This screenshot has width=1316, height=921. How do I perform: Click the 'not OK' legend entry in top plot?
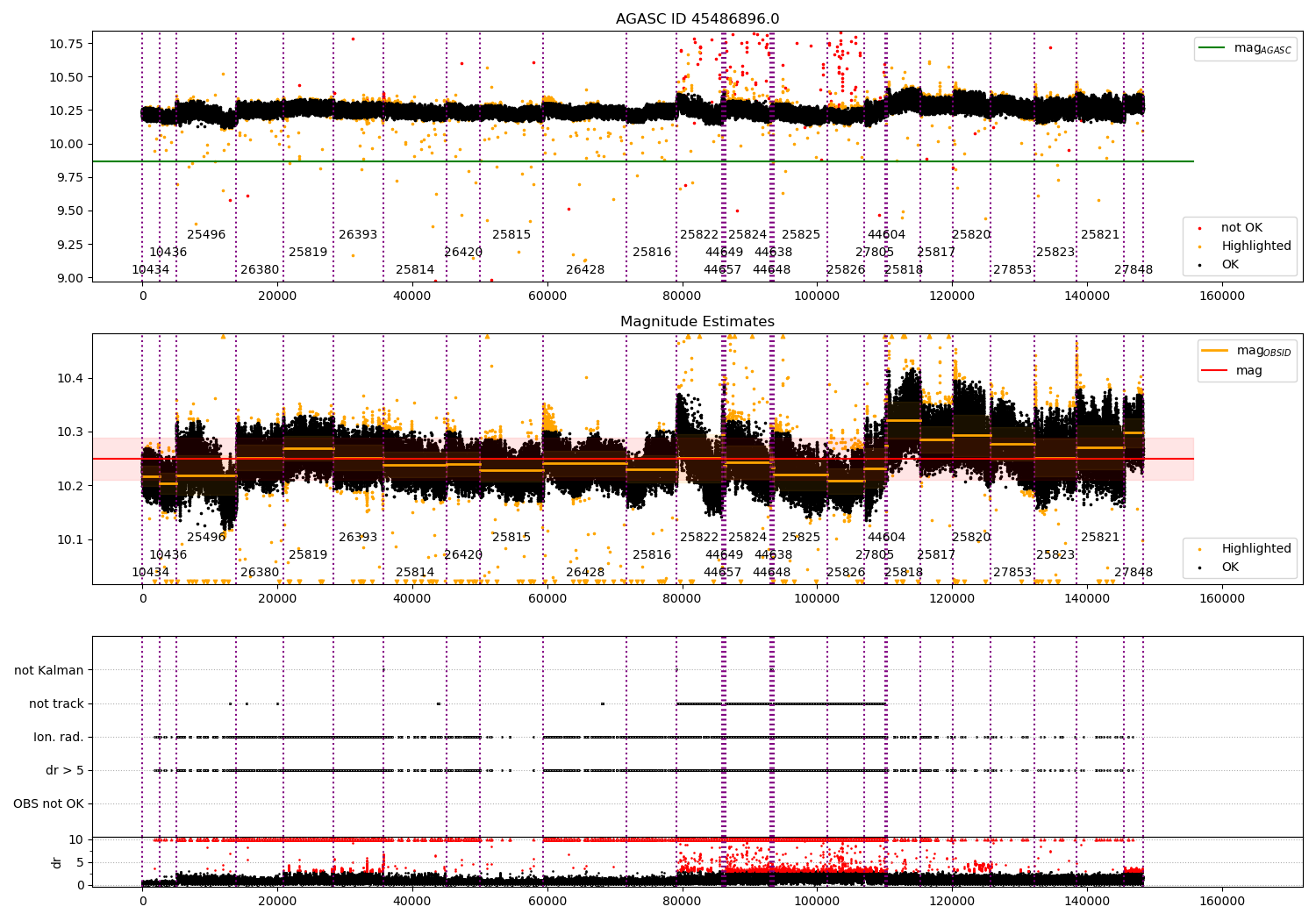coord(1241,228)
